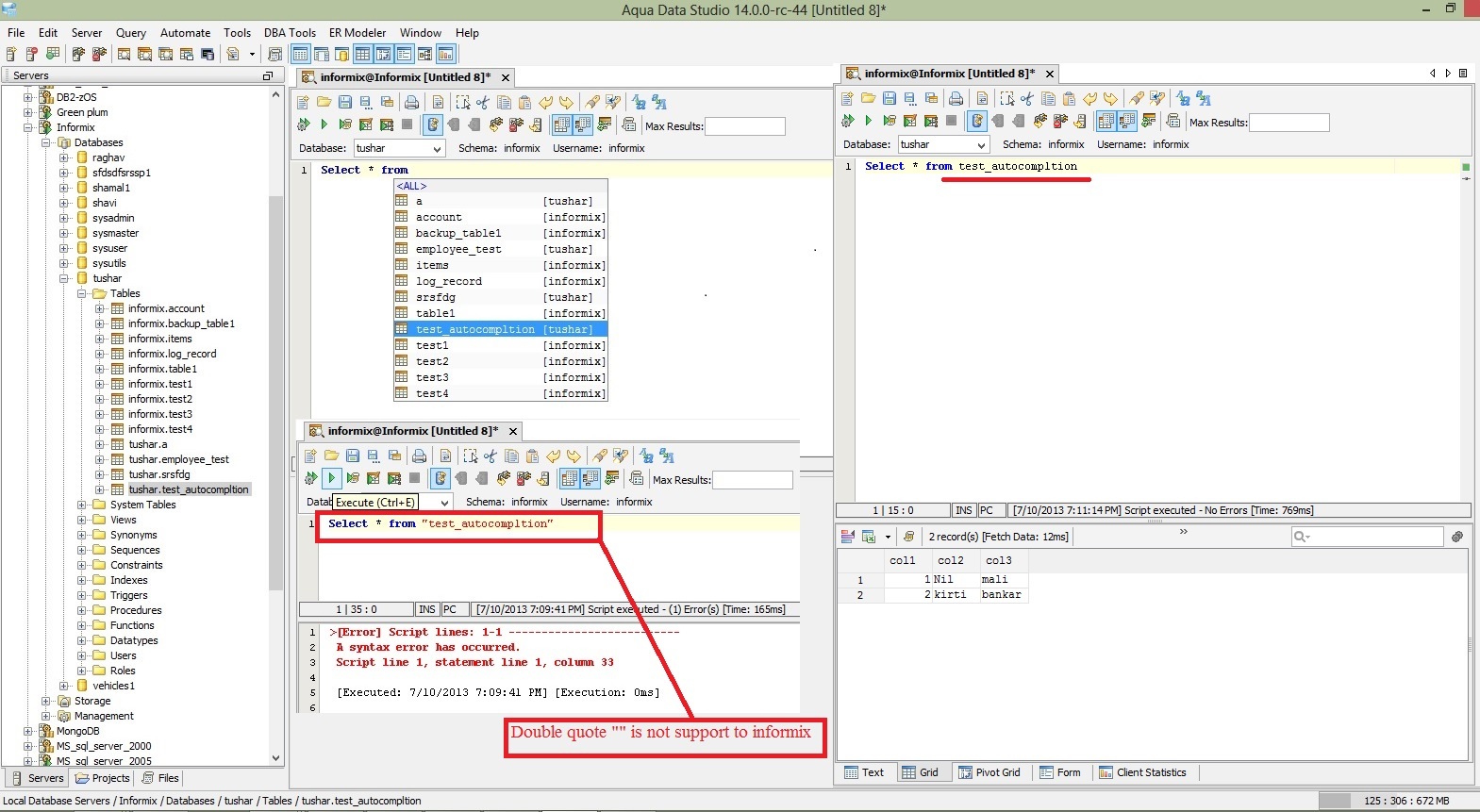Click informix.backup_table1 in server tree
Image resolution: width=1480 pixels, height=812 pixels.
[181, 323]
